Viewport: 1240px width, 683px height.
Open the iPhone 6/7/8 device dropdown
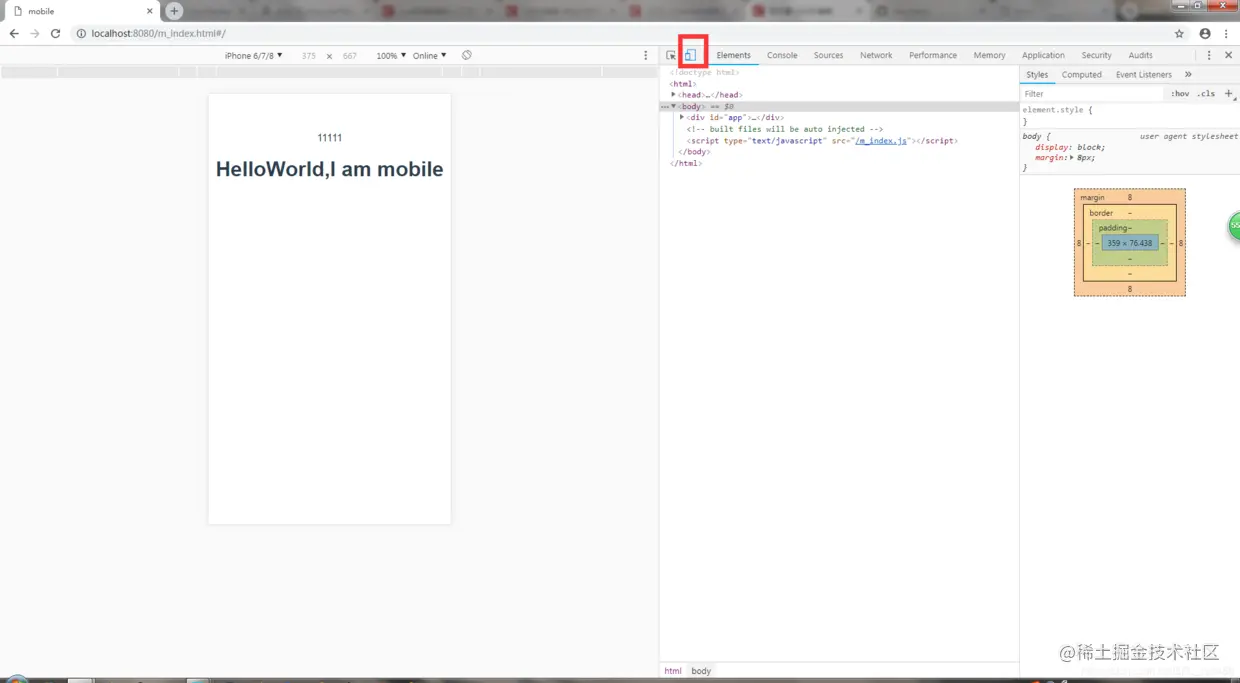click(x=254, y=56)
